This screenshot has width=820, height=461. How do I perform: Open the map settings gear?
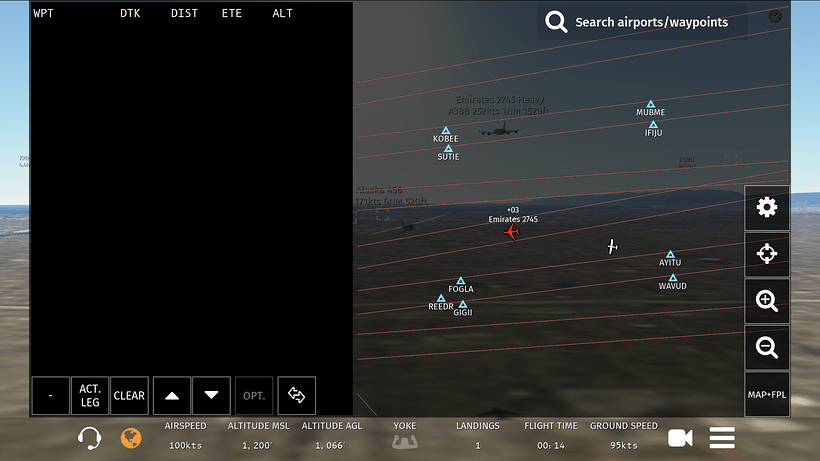(767, 208)
